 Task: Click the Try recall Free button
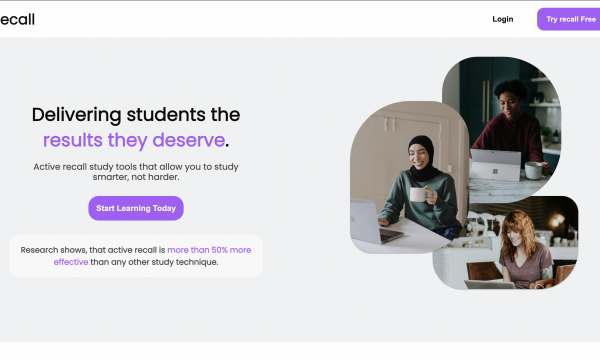(569, 19)
